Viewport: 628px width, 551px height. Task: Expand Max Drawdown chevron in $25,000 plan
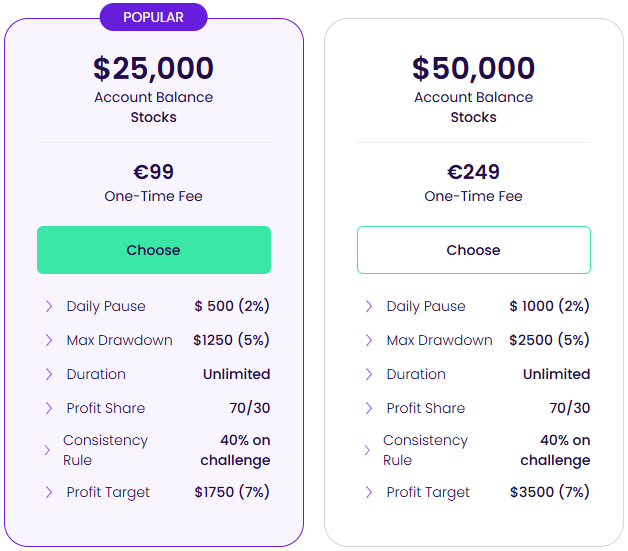49,340
